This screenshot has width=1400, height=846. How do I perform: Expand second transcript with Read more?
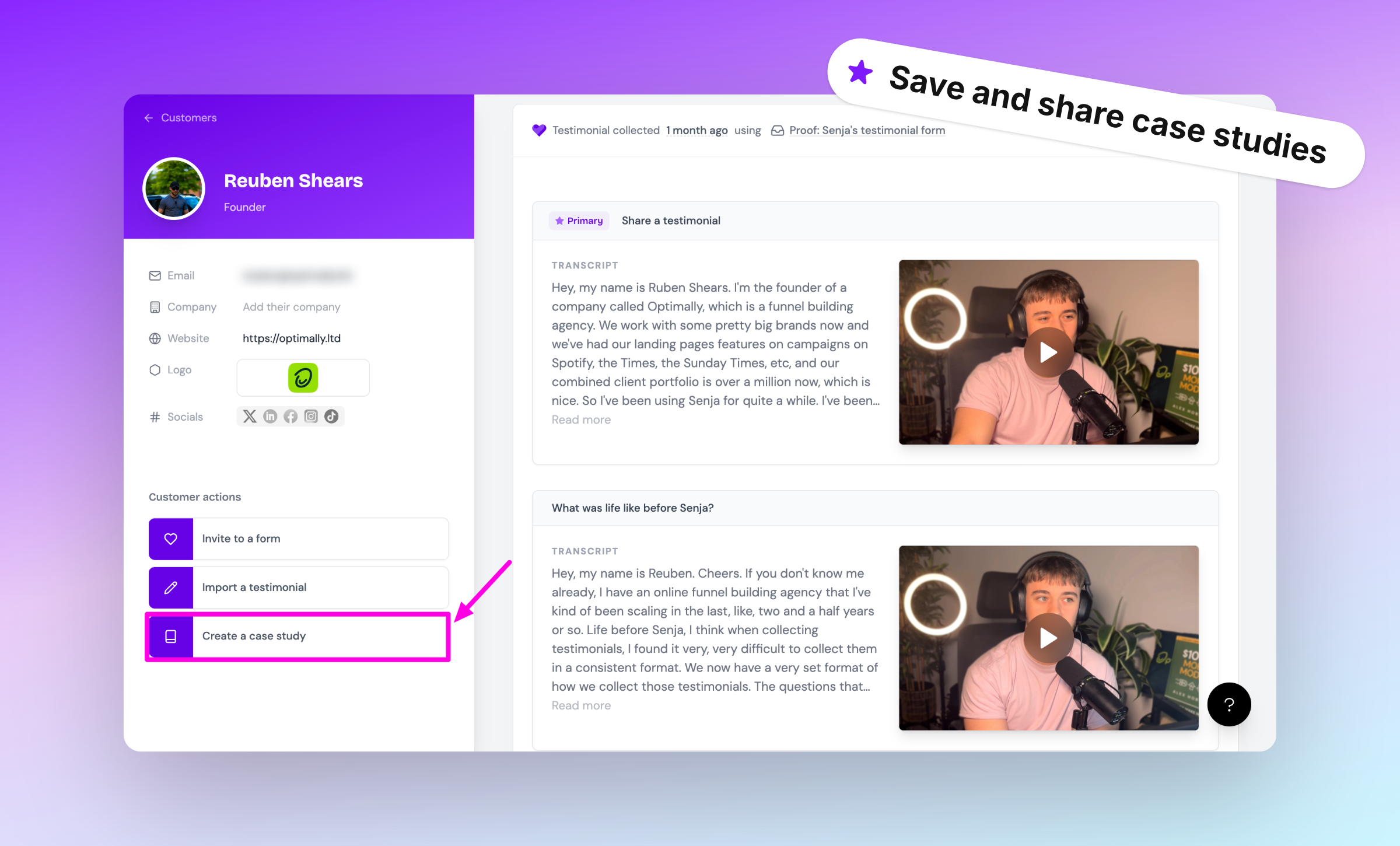pos(581,705)
